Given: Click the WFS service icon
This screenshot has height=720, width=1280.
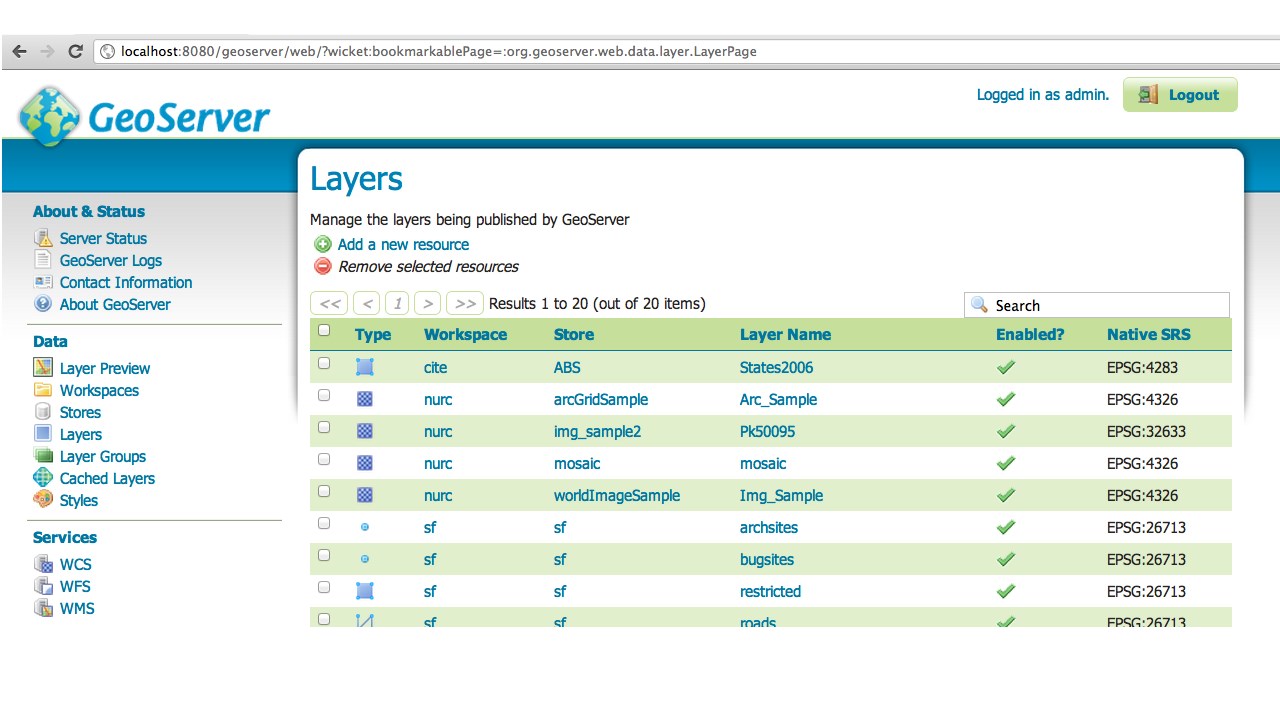Looking at the screenshot, I should [x=43, y=586].
